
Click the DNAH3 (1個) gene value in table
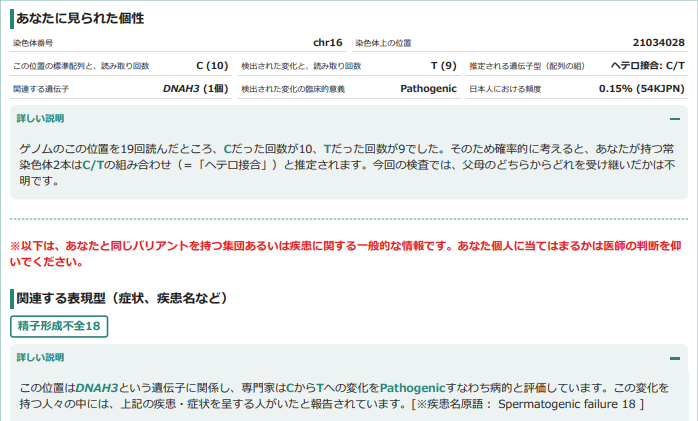click(196, 89)
